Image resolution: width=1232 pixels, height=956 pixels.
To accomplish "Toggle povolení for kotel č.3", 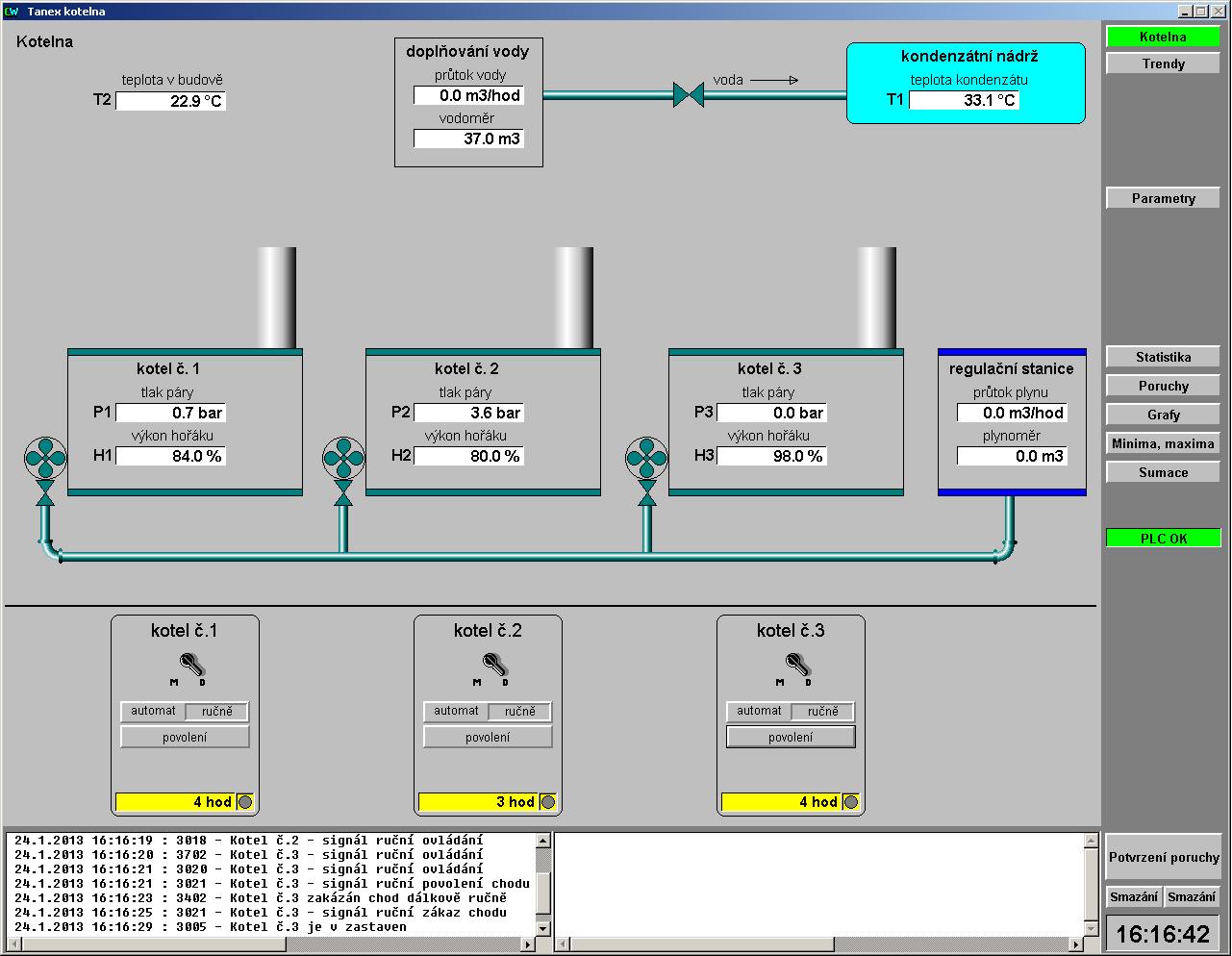I will click(791, 738).
